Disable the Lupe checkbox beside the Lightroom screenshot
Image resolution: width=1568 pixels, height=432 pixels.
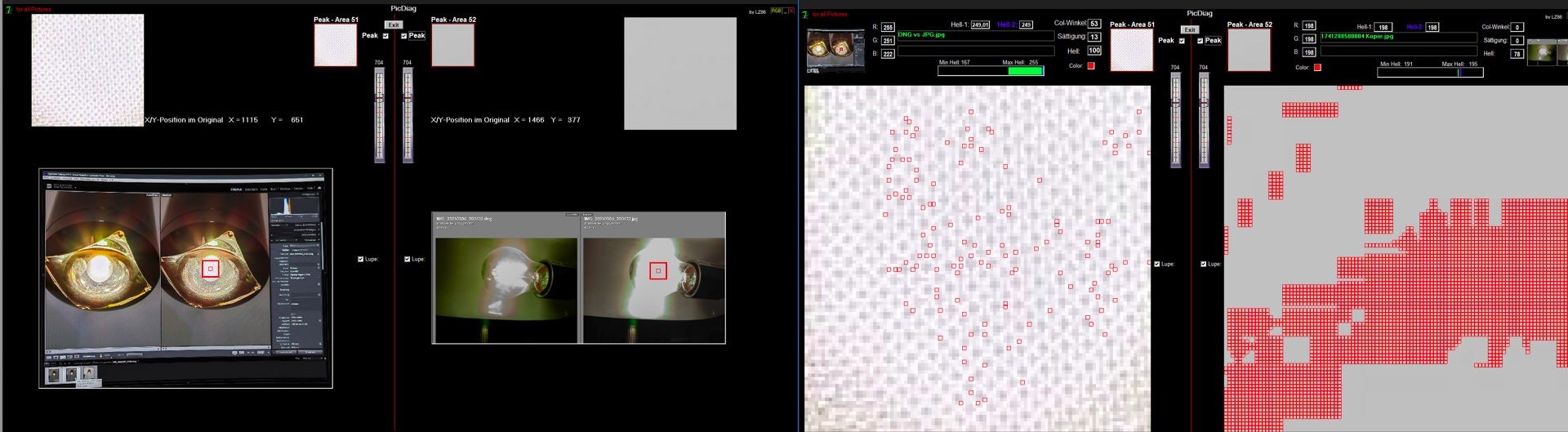click(361, 259)
